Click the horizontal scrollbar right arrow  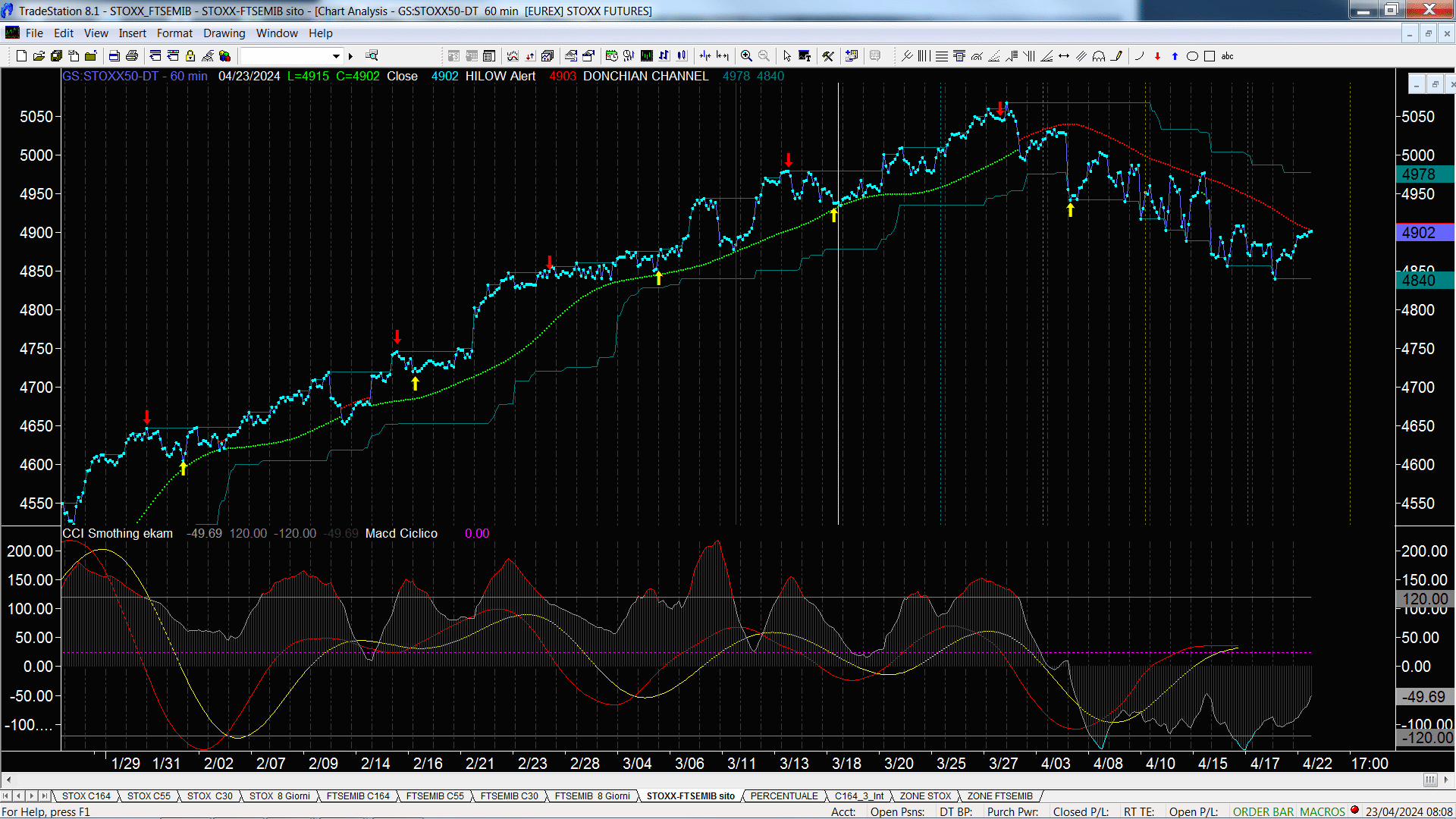tap(1446, 780)
